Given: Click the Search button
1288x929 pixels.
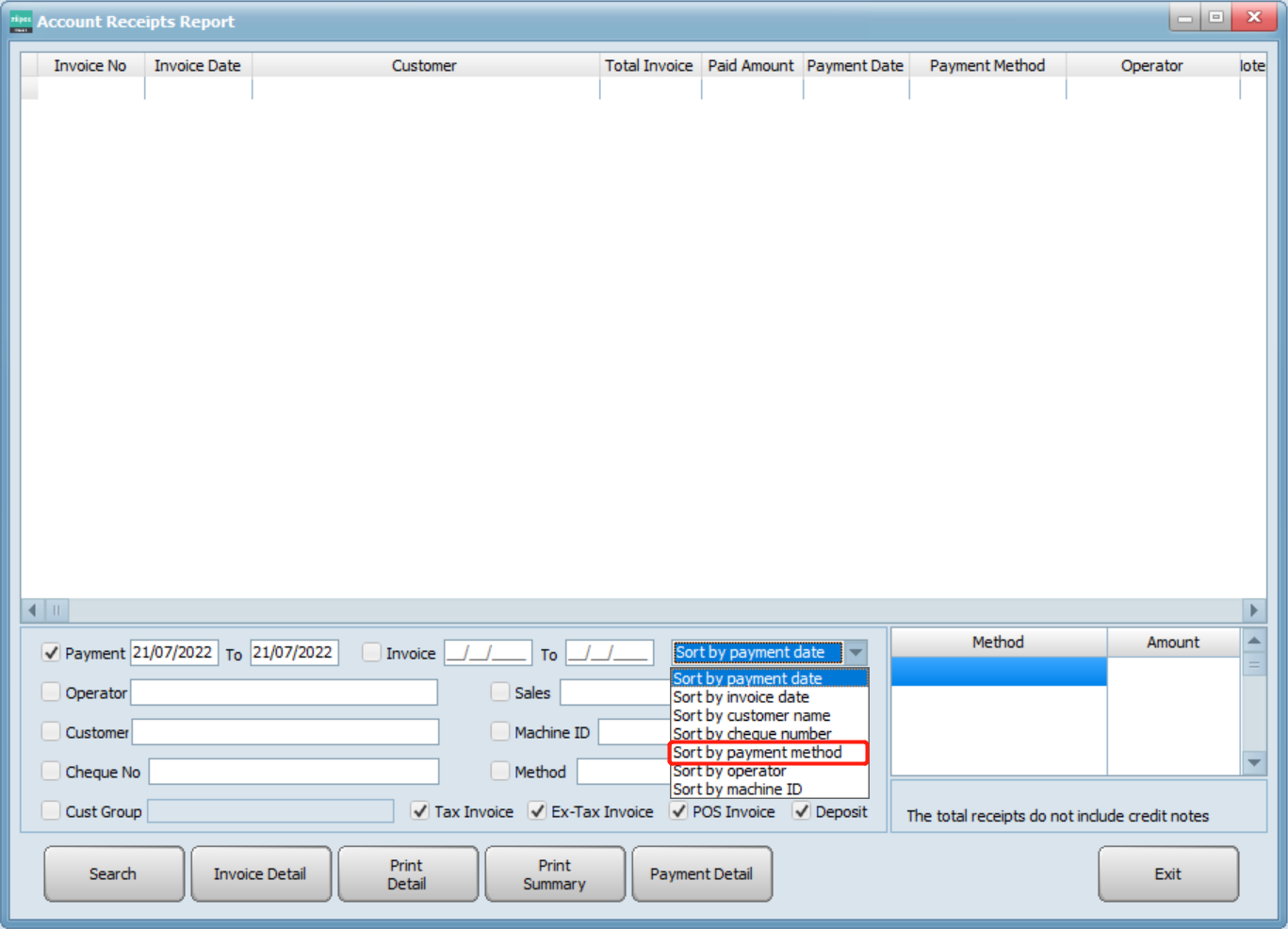Looking at the screenshot, I should (x=113, y=873).
